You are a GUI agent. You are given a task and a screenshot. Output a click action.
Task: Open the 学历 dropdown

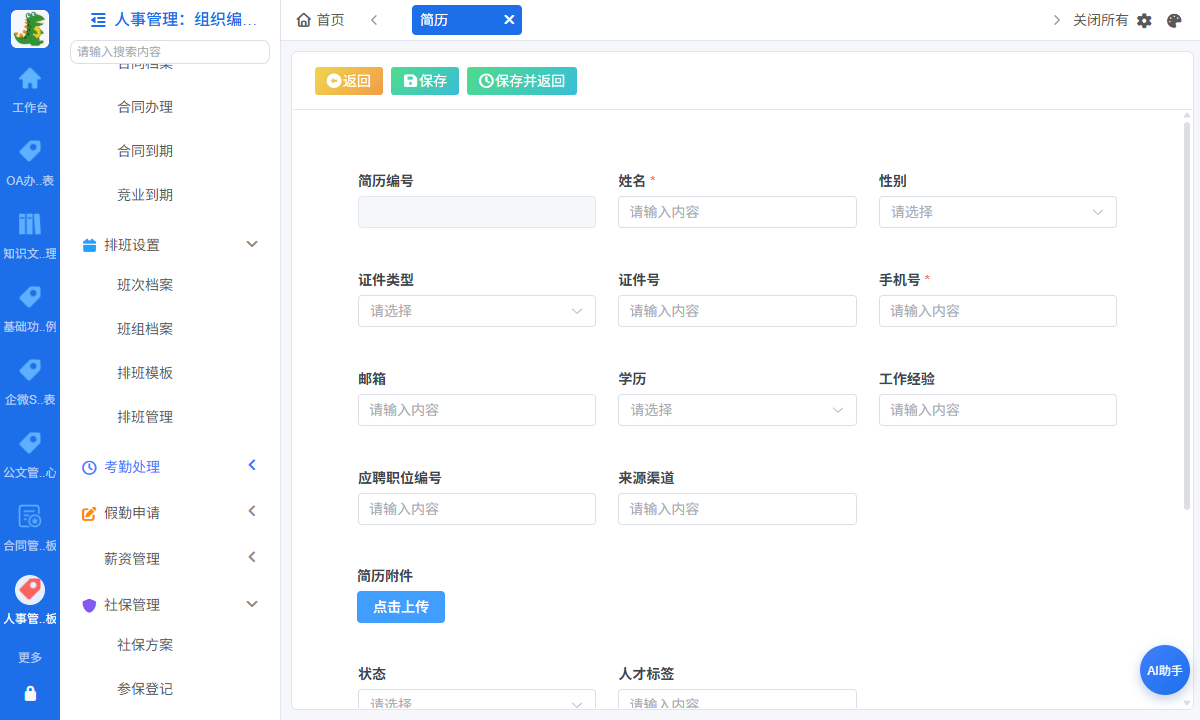tap(738, 410)
